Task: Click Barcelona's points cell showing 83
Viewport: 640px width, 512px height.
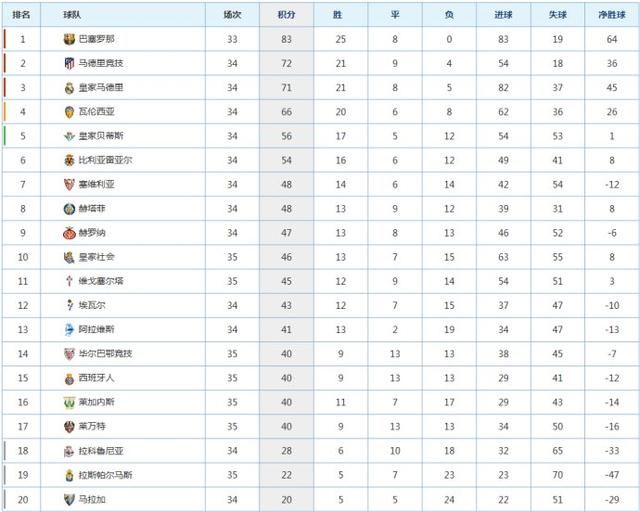Action: [286, 39]
